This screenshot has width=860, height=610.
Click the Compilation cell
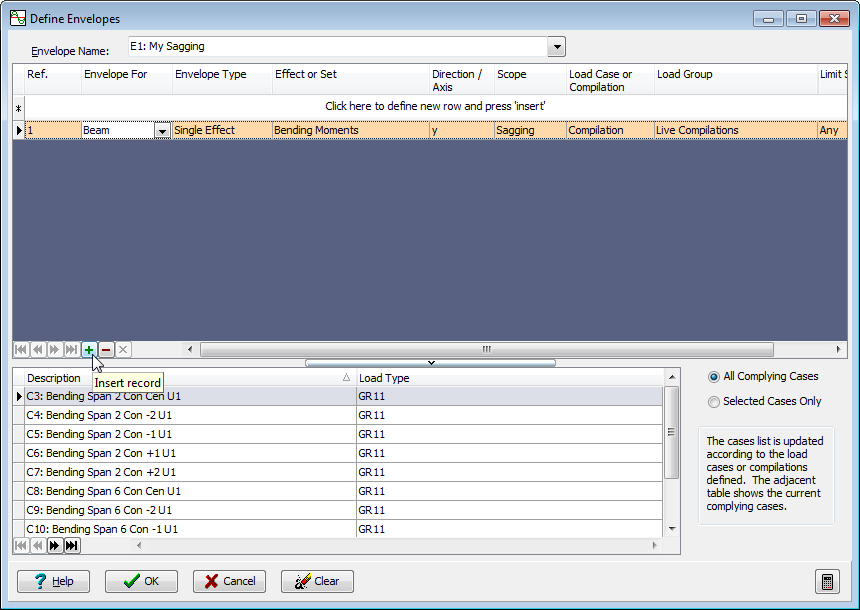(x=610, y=131)
